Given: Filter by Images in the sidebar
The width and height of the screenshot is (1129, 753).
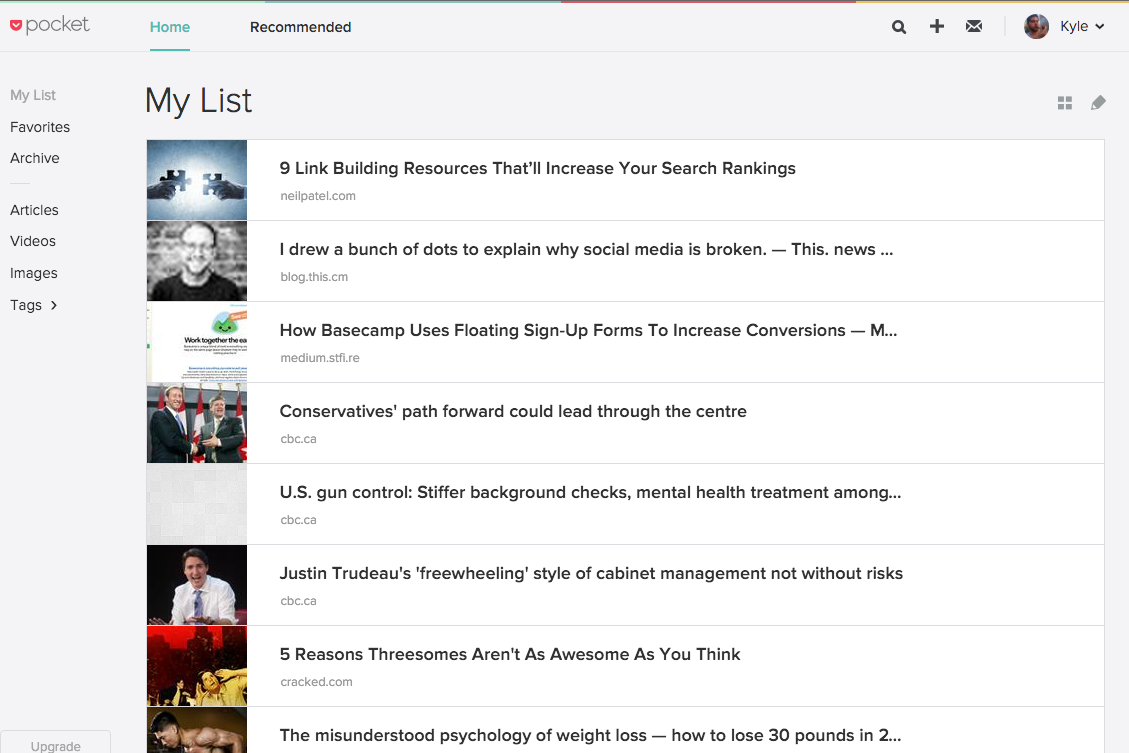Looking at the screenshot, I should tap(34, 273).
